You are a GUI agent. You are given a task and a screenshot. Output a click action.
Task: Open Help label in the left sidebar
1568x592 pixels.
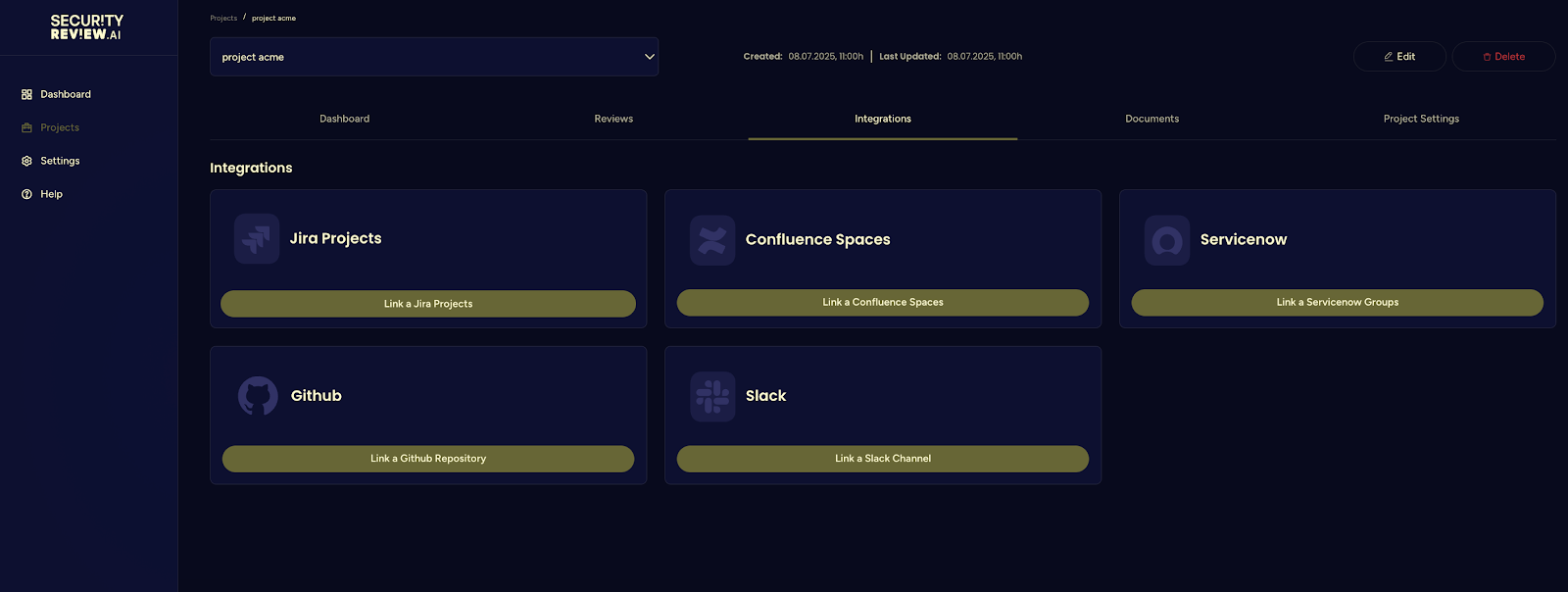click(x=51, y=194)
